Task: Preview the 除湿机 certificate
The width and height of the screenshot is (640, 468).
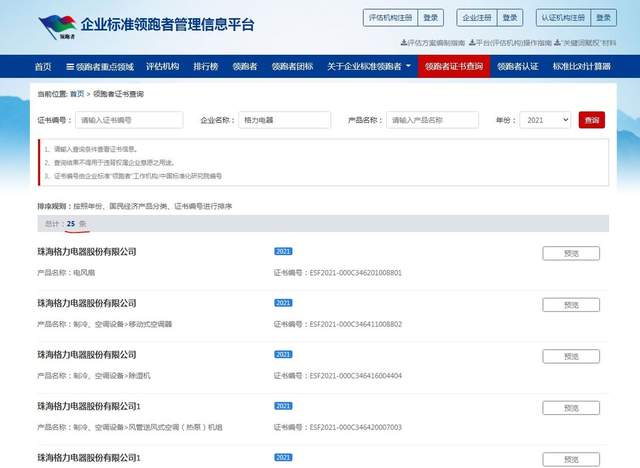Action: click(571, 356)
